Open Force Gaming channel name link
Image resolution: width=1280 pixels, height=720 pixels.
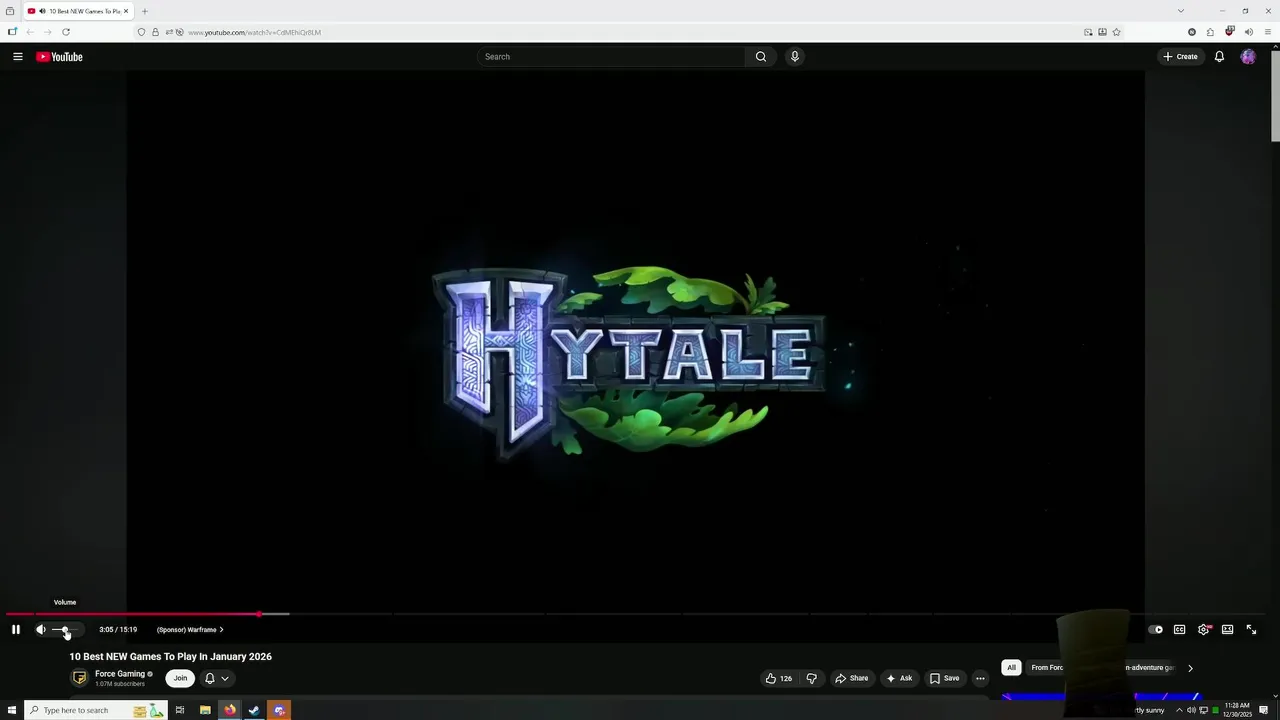click(x=120, y=674)
